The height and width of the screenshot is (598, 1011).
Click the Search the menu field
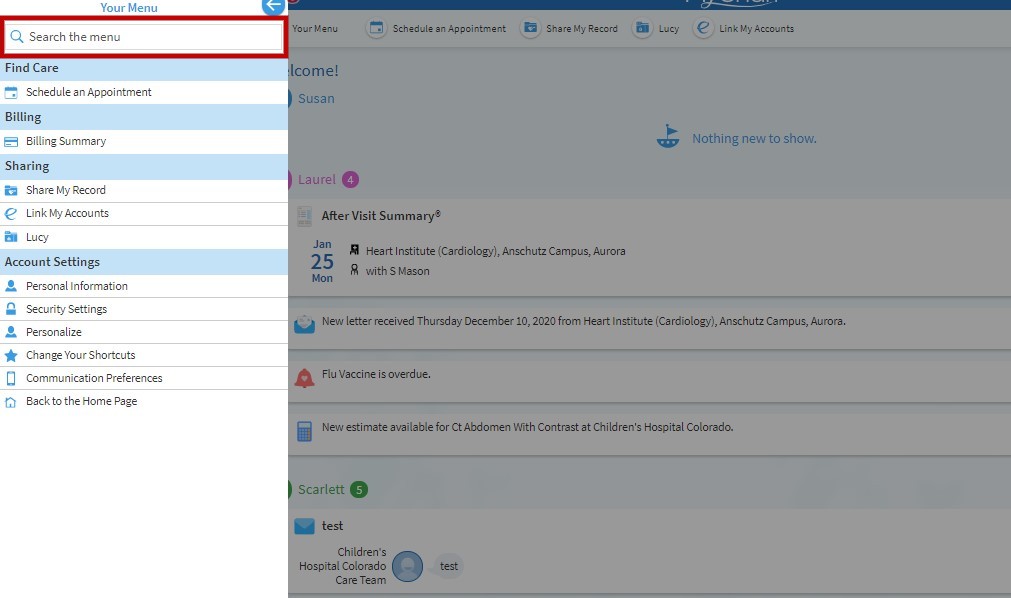coord(145,37)
